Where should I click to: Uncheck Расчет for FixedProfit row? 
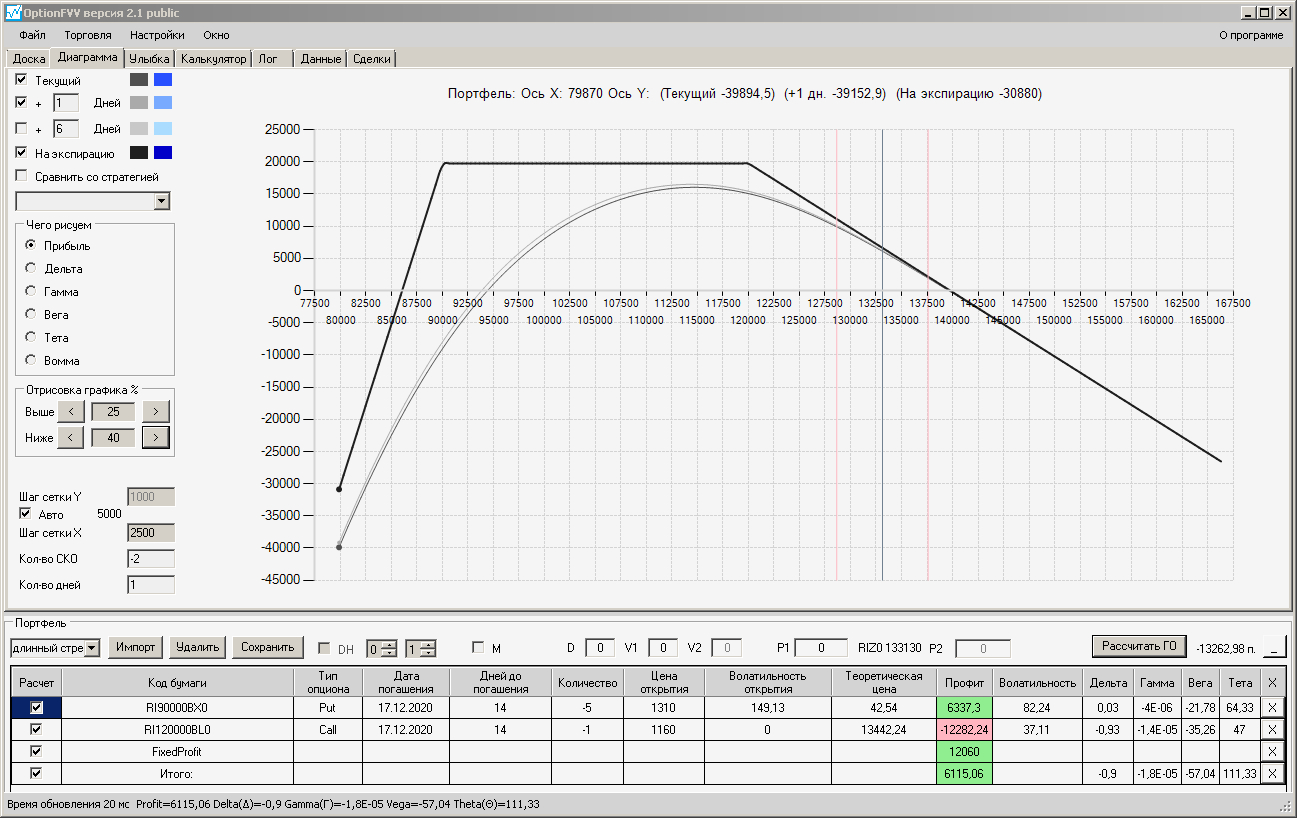pyautogui.click(x=37, y=751)
